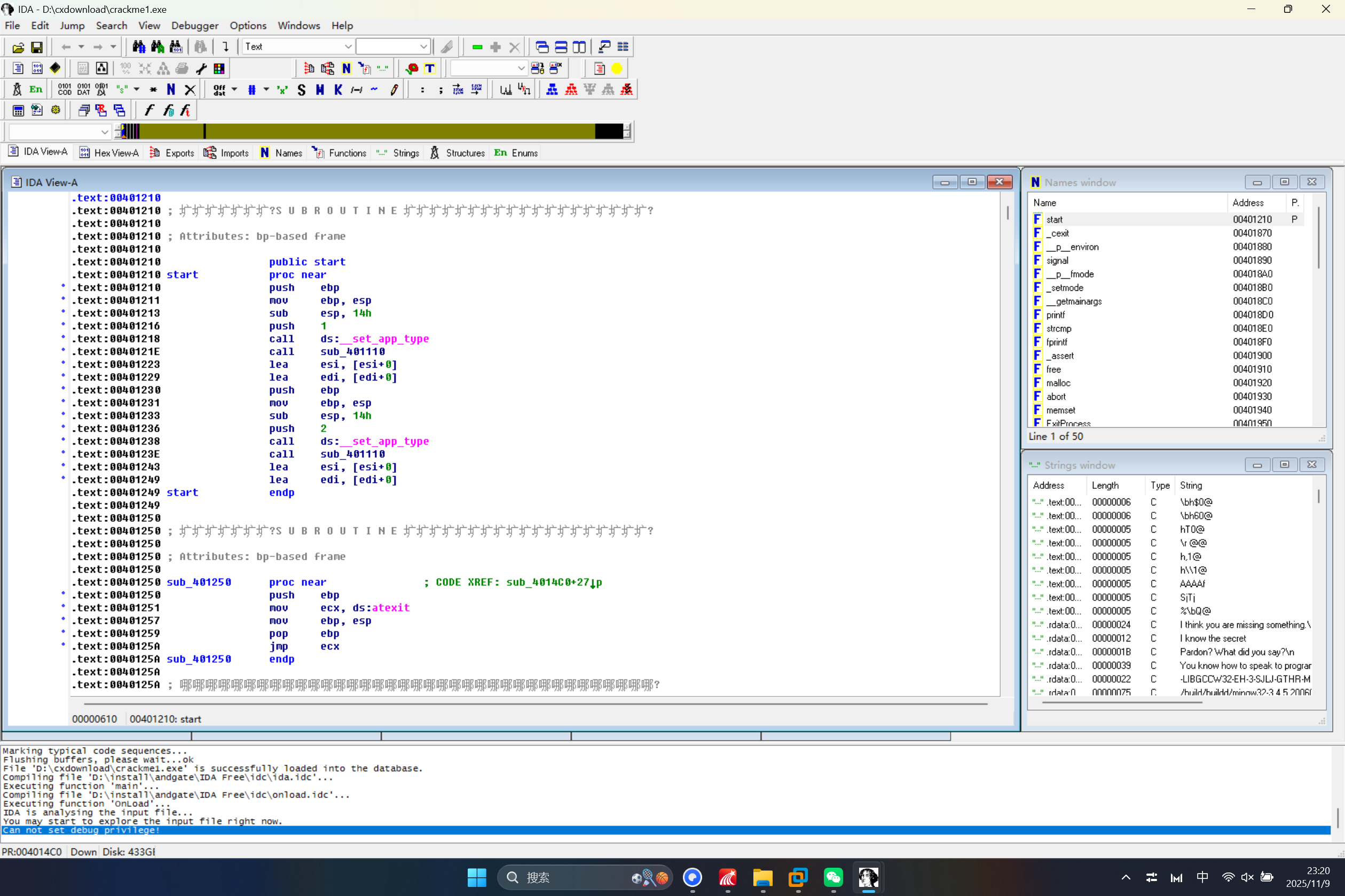Click the sub_401110 call operand
This screenshot has height=896, width=1345.
352,352
